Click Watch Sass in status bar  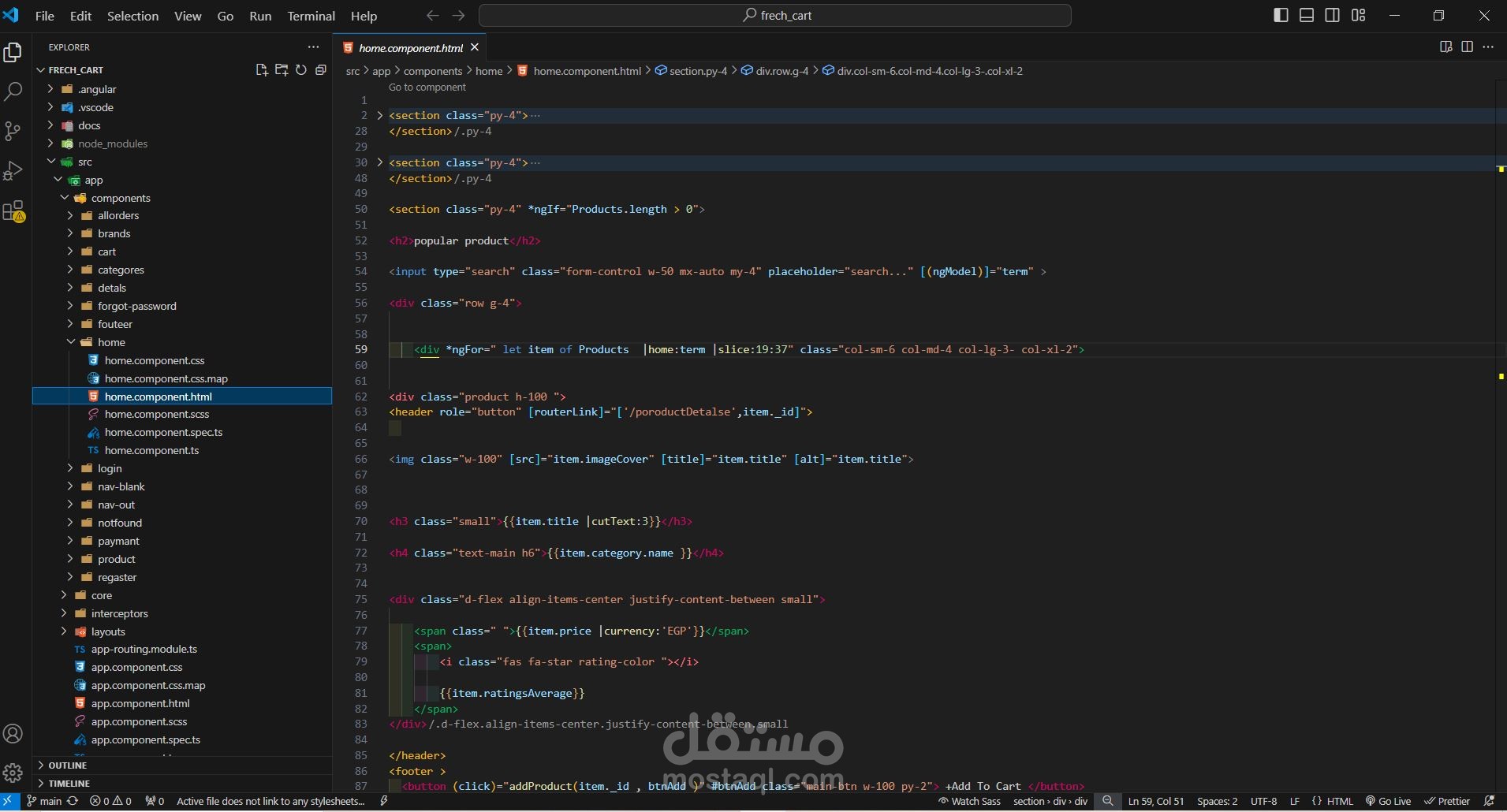click(969, 801)
